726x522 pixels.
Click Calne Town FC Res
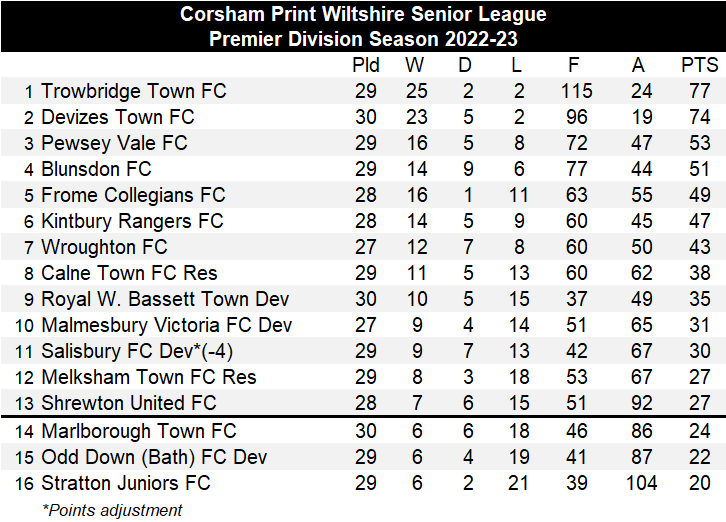coord(129,273)
